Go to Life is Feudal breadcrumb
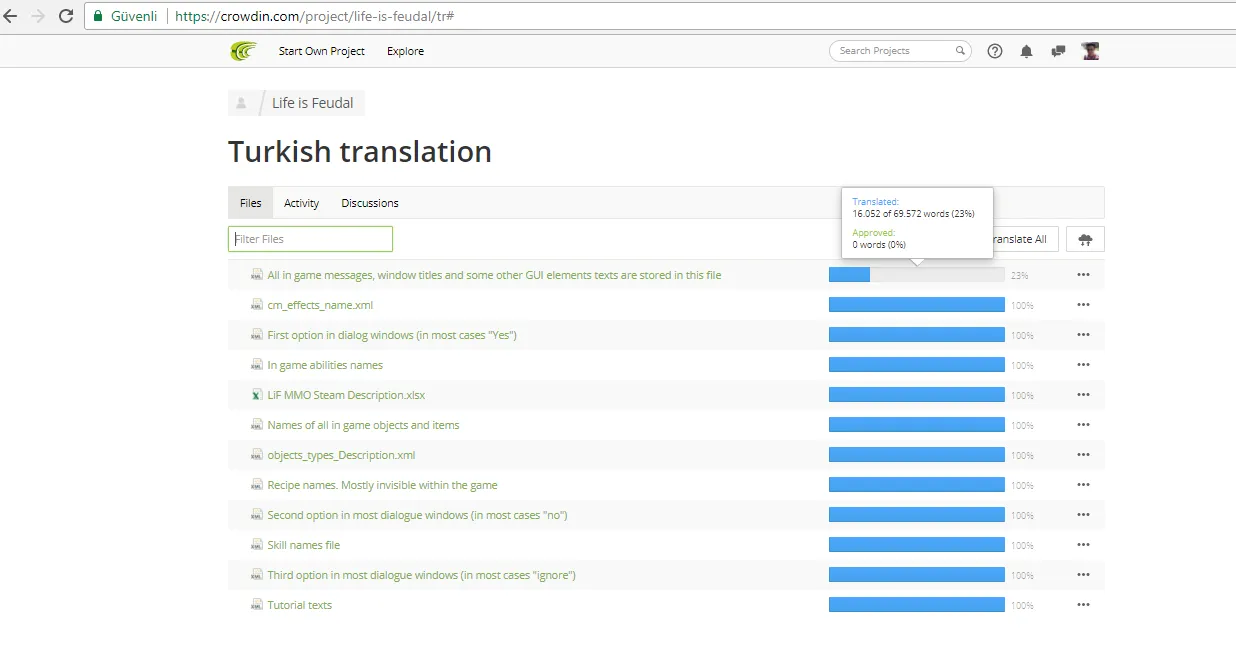This screenshot has height=648, width=1236. coord(312,103)
